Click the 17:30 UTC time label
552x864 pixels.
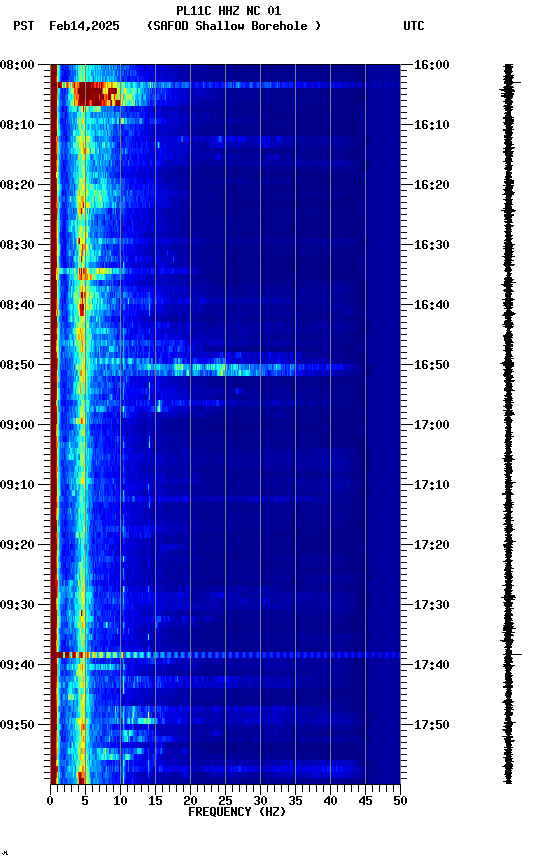click(432, 605)
